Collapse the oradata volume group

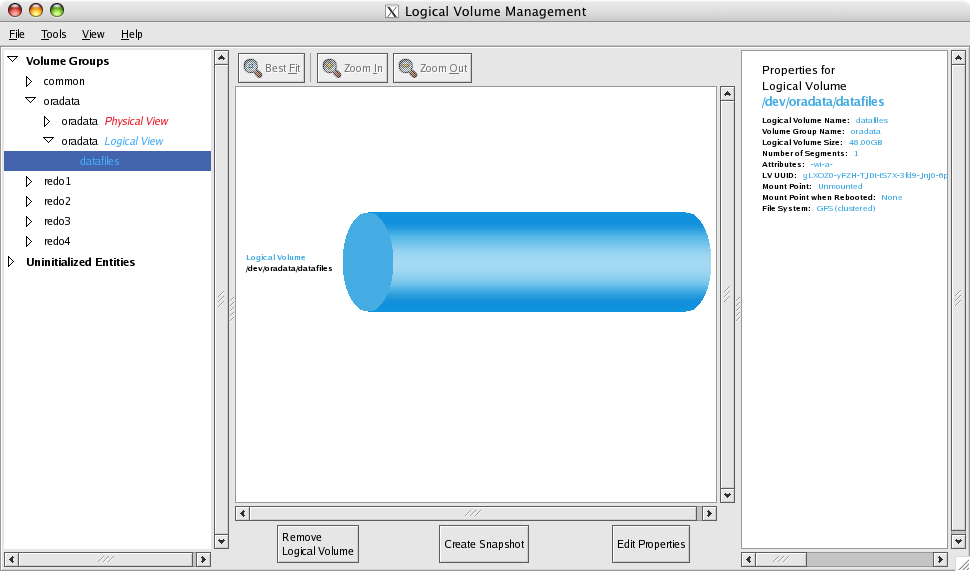(x=30, y=101)
